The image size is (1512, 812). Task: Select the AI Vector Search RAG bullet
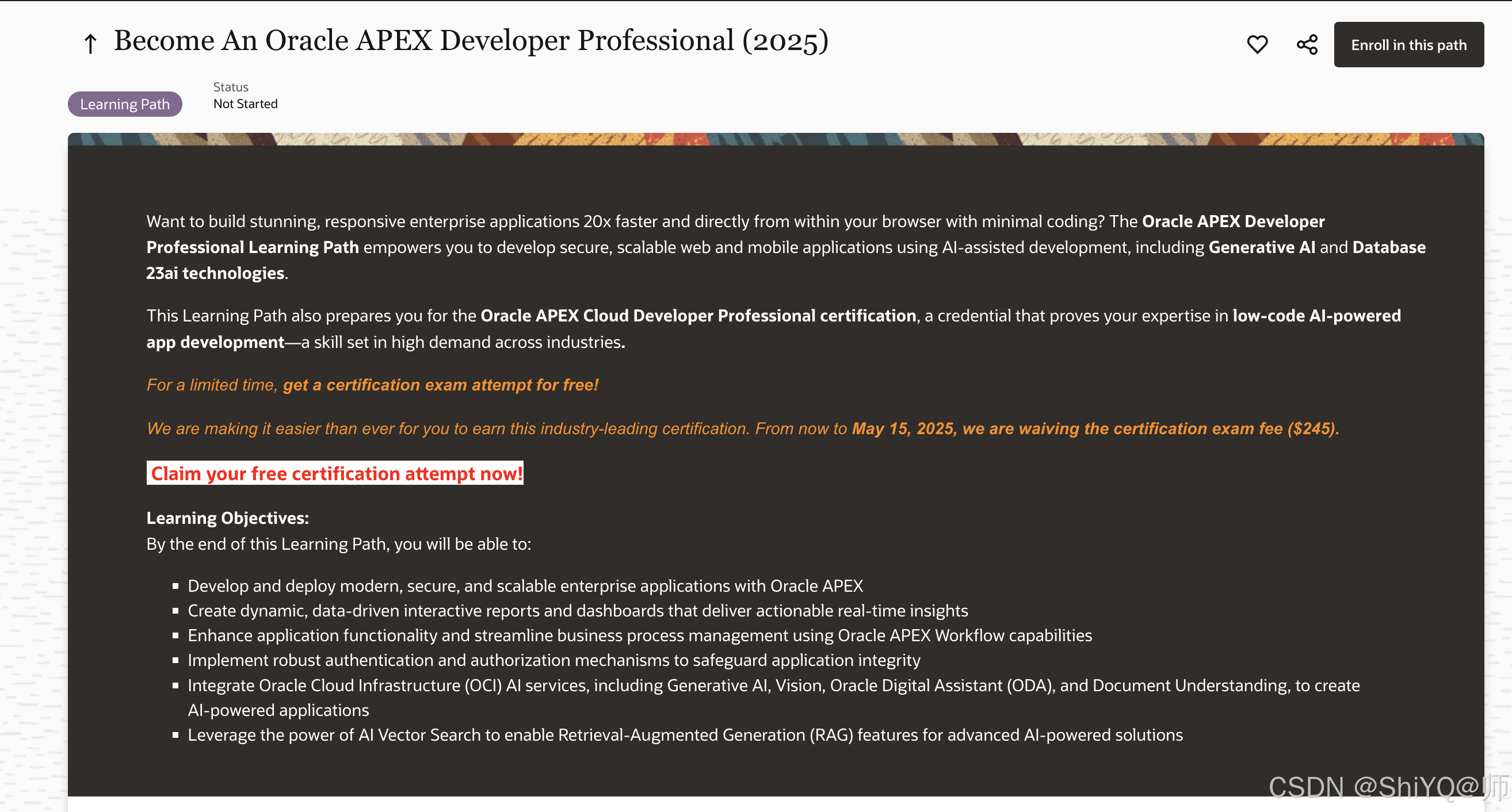pos(685,734)
